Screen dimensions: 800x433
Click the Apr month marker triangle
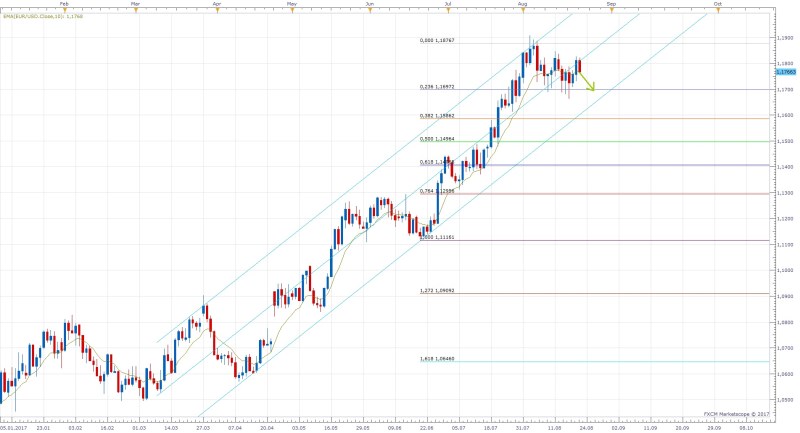(x=217, y=8)
